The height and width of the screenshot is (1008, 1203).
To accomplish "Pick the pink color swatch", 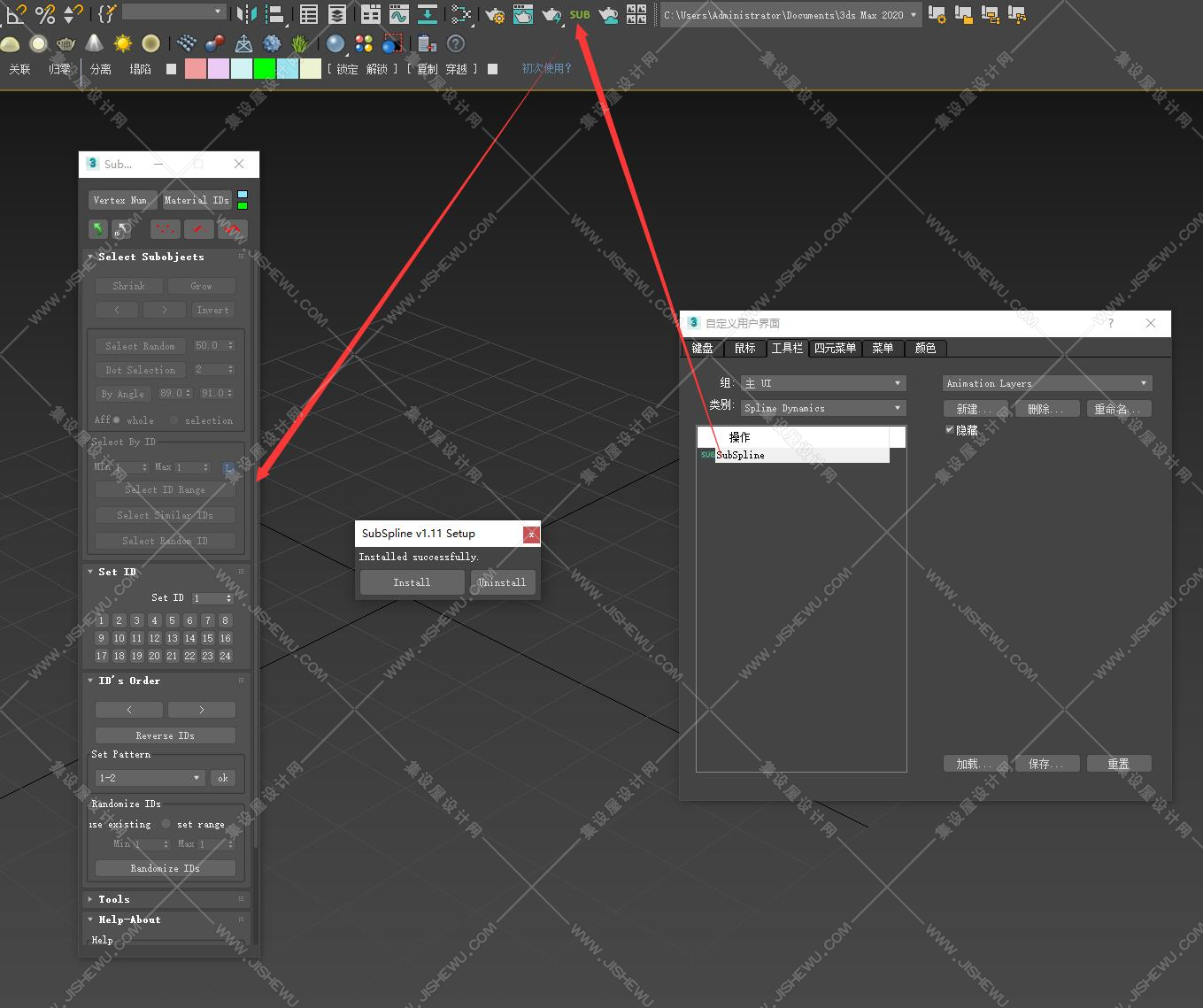I will click(x=196, y=69).
